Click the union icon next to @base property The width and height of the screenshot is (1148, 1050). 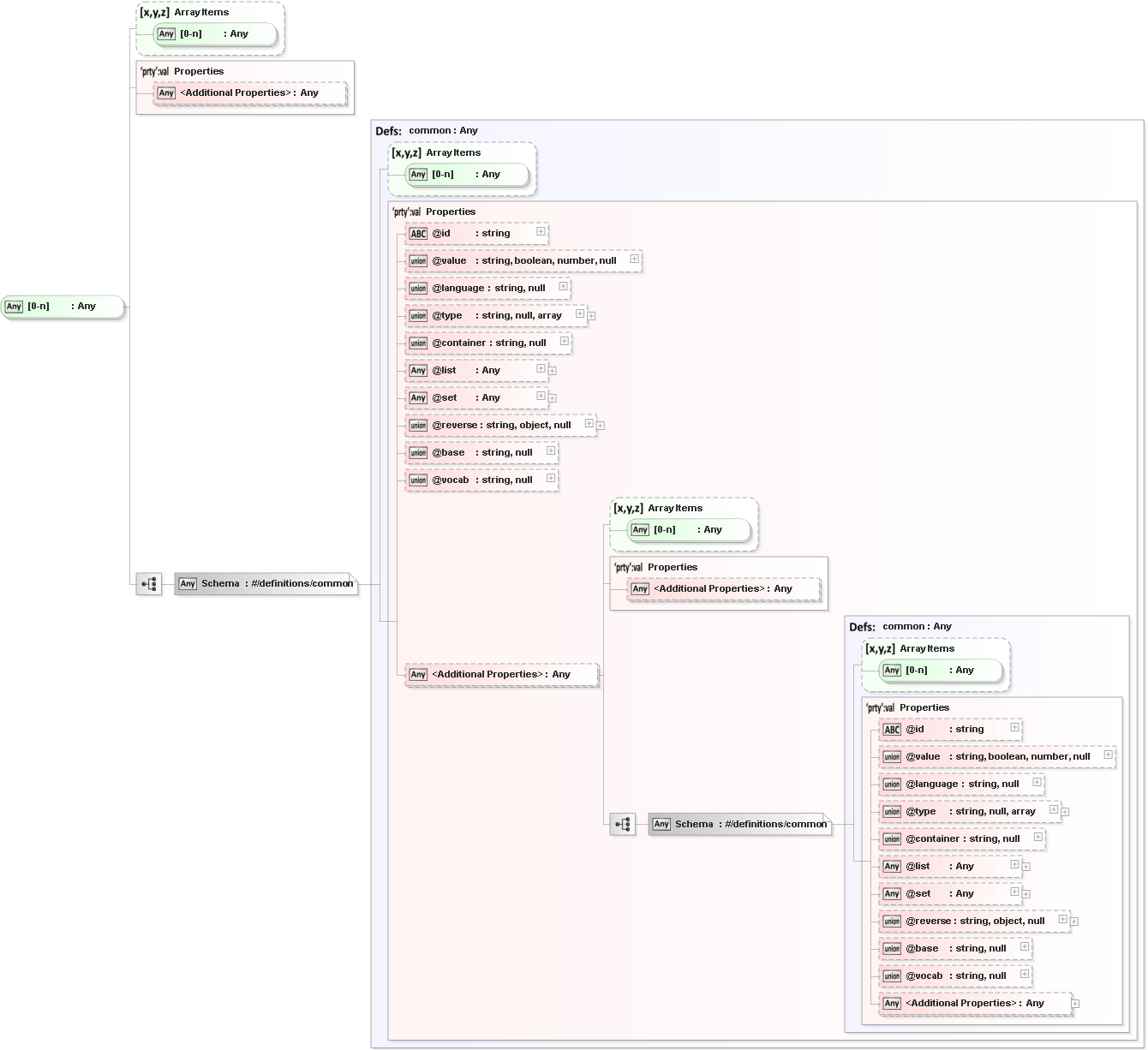(x=418, y=452)
